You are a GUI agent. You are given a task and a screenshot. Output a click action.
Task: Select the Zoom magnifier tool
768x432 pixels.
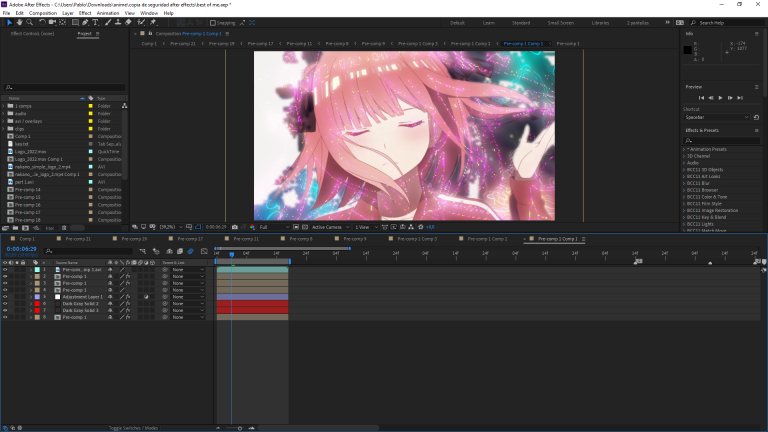click(29, 23)
